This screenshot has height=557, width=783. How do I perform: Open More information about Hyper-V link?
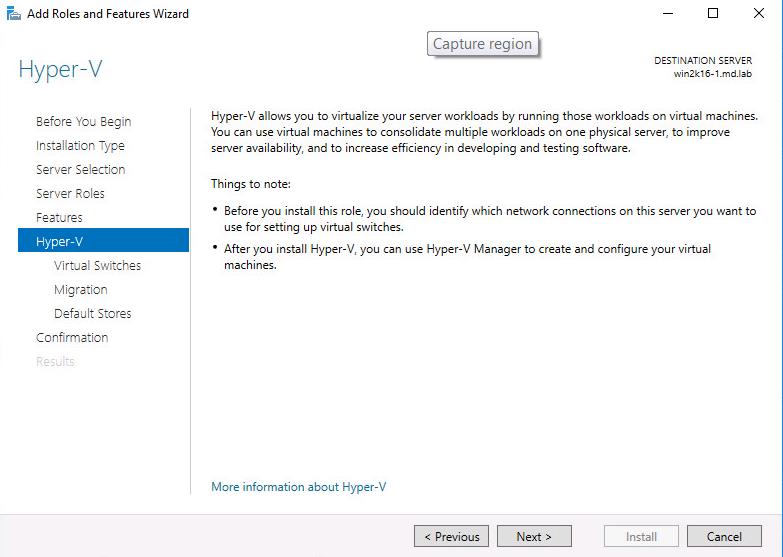299,487
